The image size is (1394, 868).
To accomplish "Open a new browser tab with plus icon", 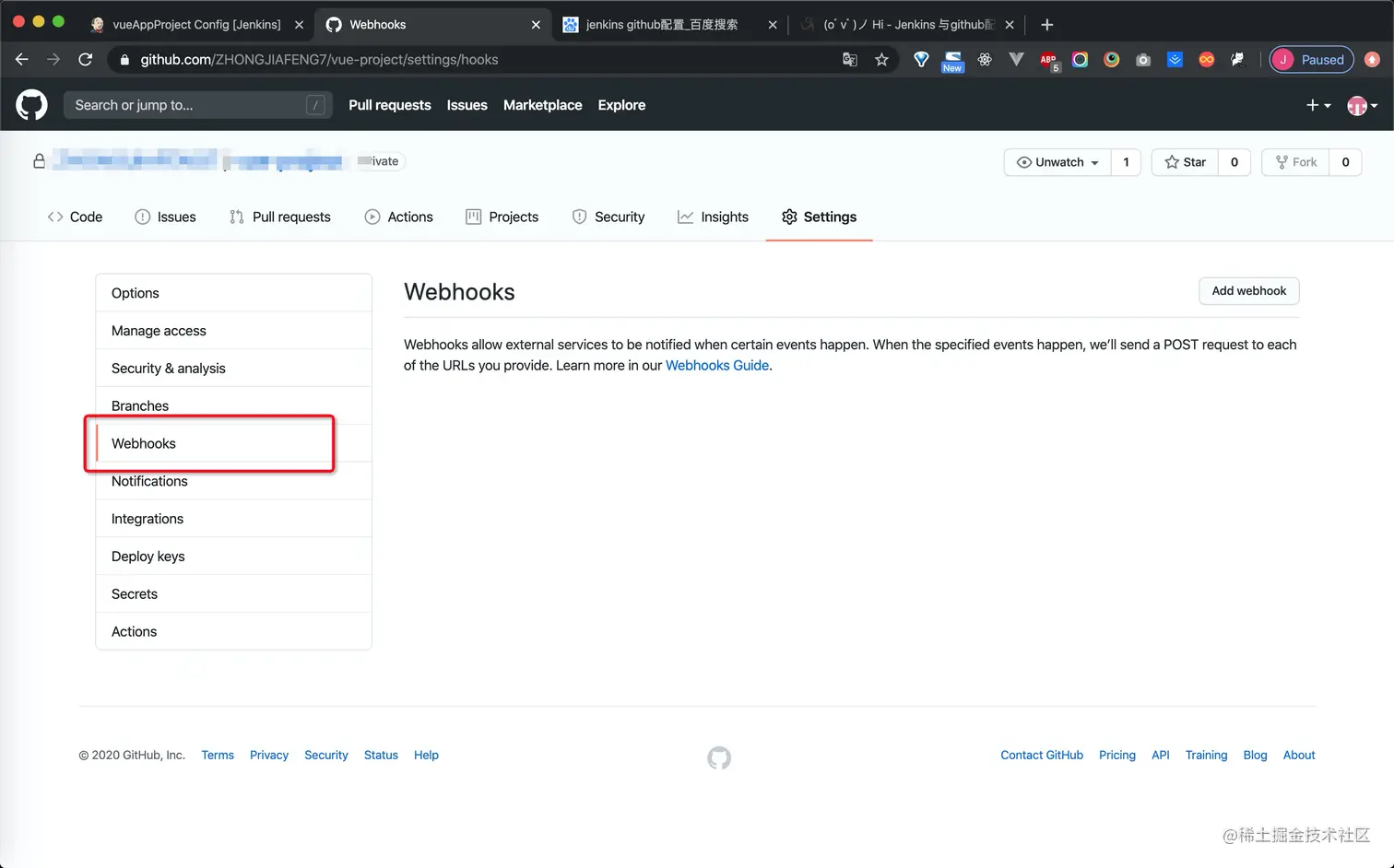I will [x=1046, y=25].
